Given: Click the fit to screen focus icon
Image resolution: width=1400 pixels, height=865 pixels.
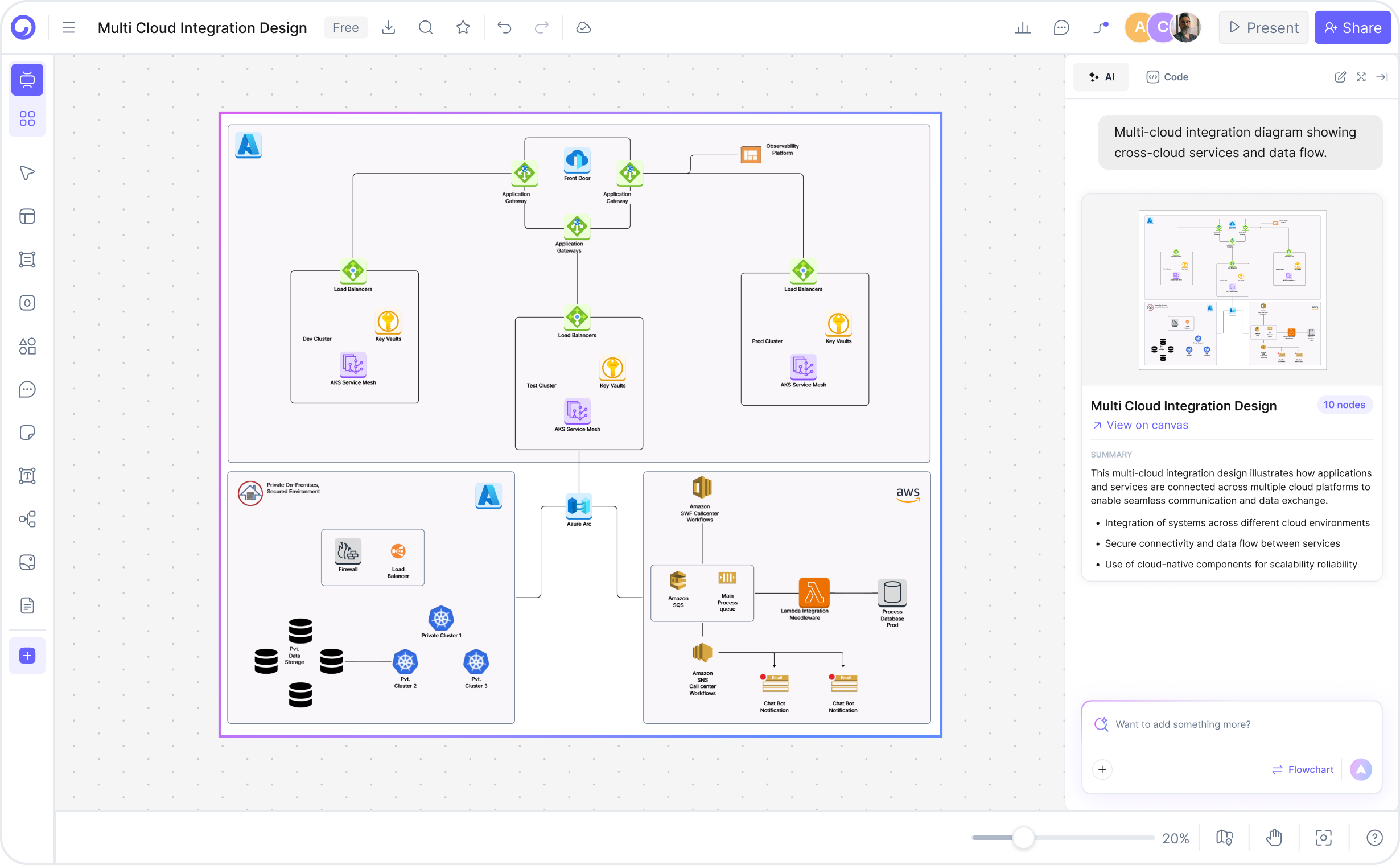Looking at the screenshot, I should coord(1323,838).
